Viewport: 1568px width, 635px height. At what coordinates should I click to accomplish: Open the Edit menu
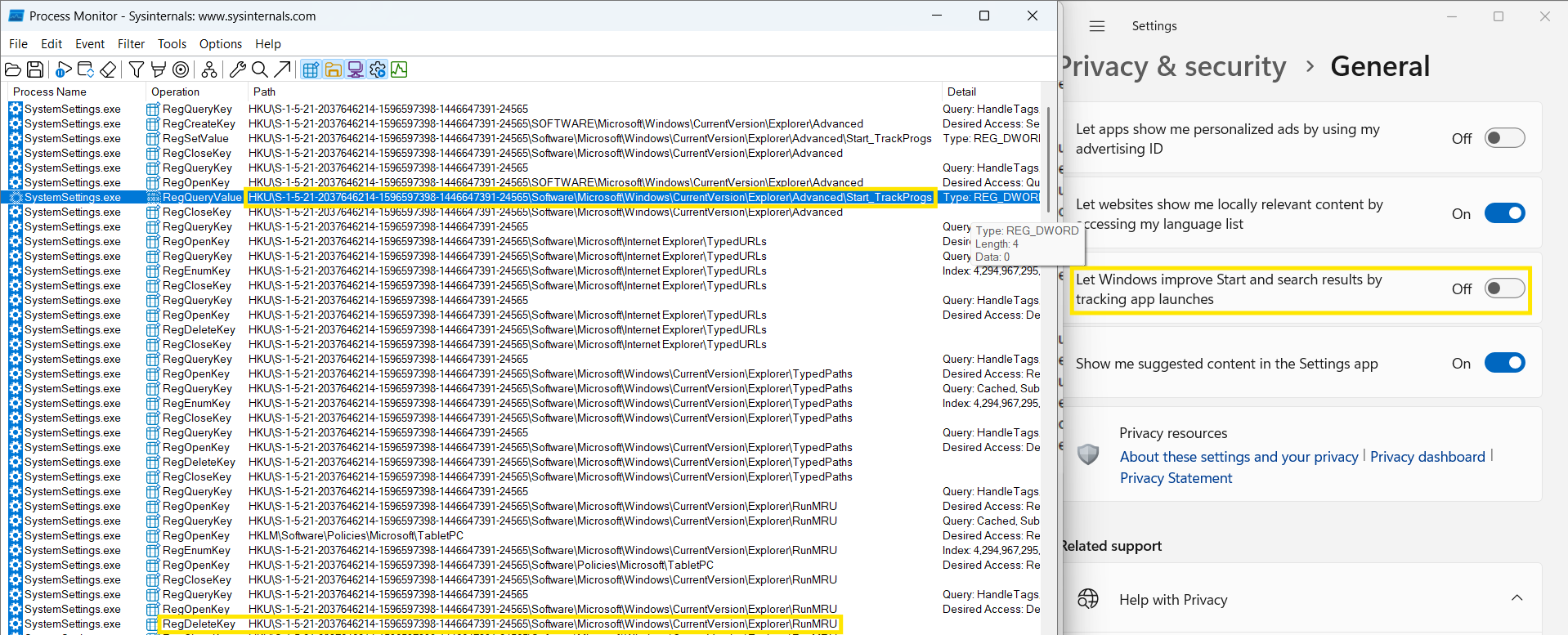click(x=52, y=44)
